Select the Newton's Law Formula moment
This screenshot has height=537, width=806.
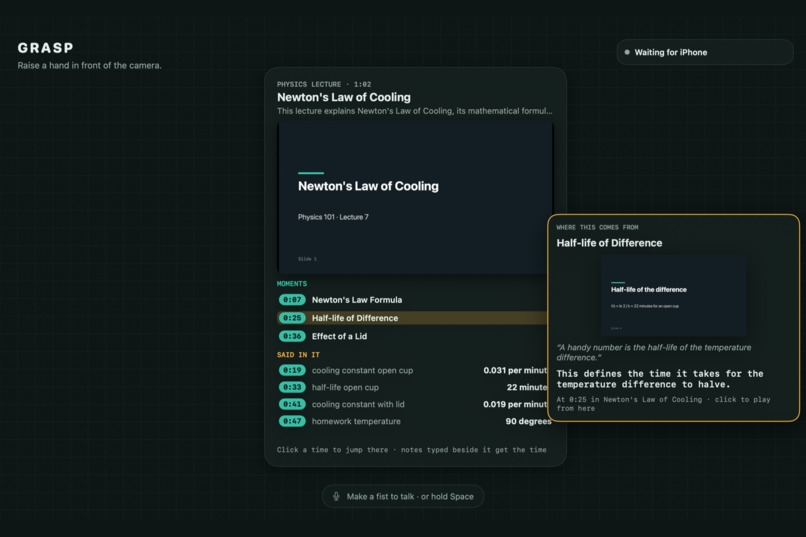pos(357,300)
